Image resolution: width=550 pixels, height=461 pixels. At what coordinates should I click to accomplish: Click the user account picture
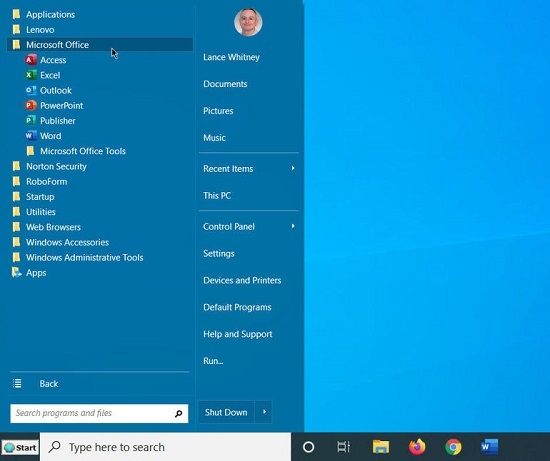coord(248,22)
